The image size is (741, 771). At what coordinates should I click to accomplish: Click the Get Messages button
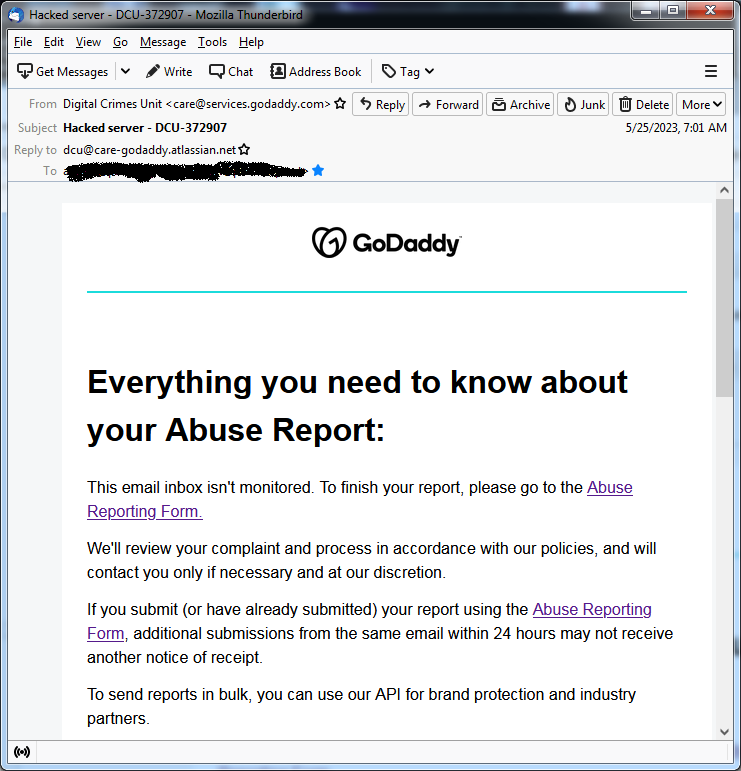62,72
